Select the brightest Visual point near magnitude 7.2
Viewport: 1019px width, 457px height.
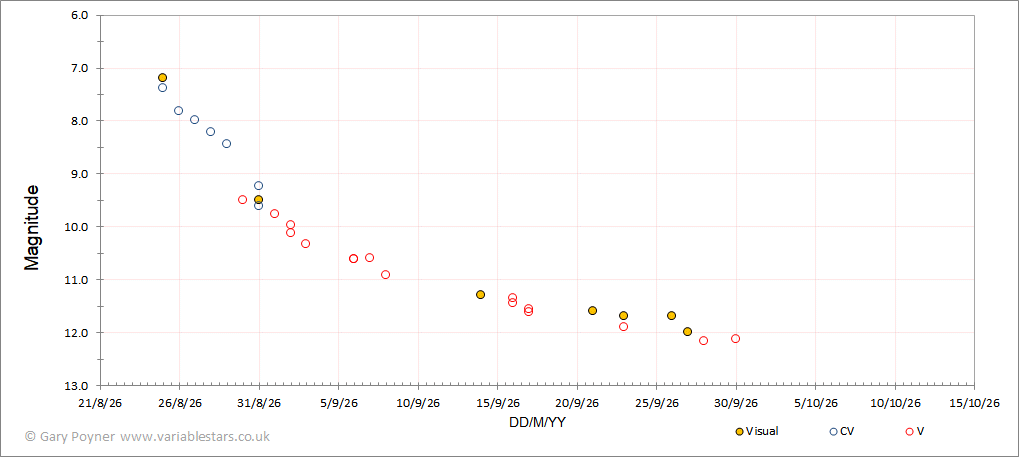coord(162,77)
